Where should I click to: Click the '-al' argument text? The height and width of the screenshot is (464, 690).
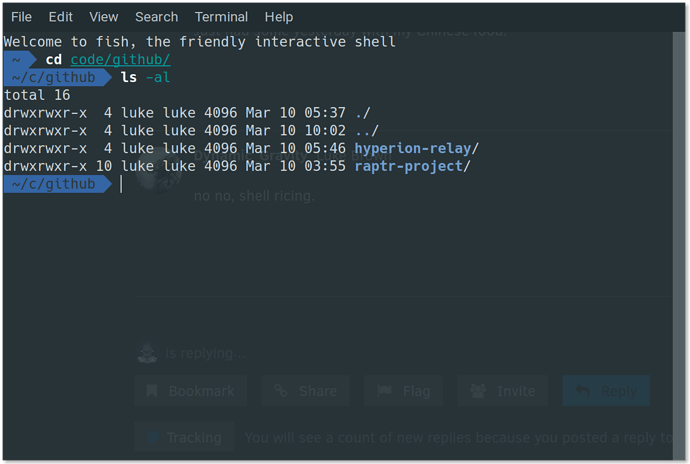pyautogui.click(x=158, y=77)
